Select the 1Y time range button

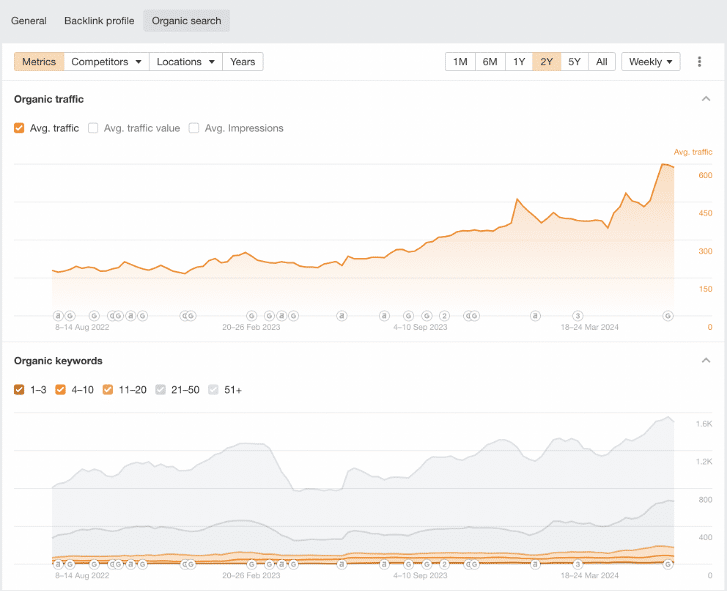click(x=518, y=62)
